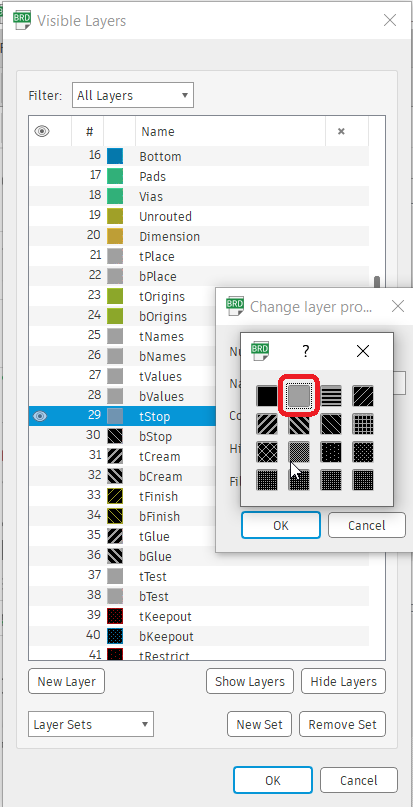The width and height of the screenshot is (413, 807).
Task: Click the tFinish layer pattern swatch
Action: (x=115, y=497)
